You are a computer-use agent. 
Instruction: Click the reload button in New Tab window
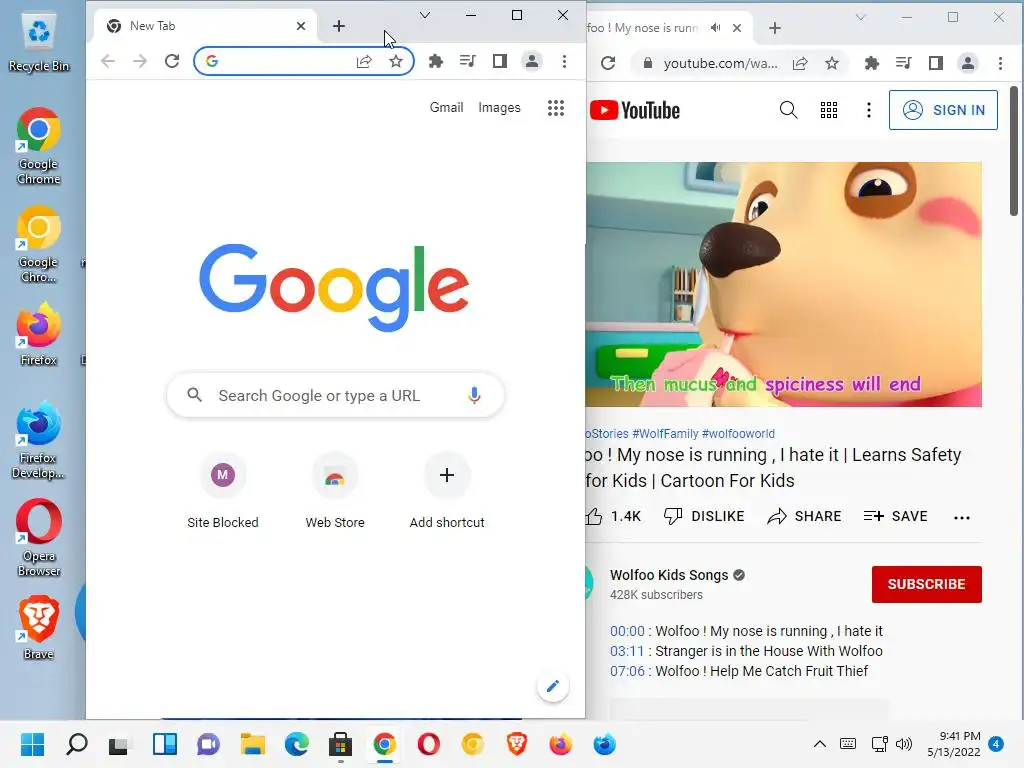tap(172, 61)
